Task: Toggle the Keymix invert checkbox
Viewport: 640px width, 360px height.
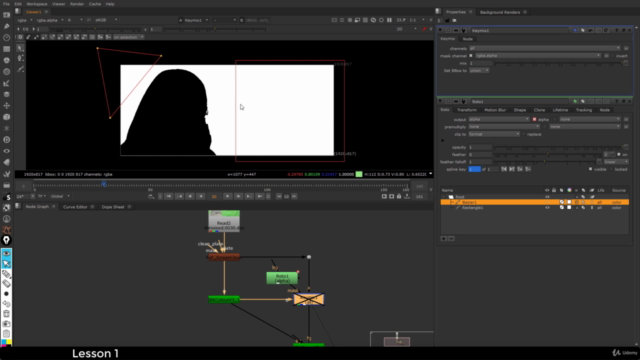Action: coord(613,56)
